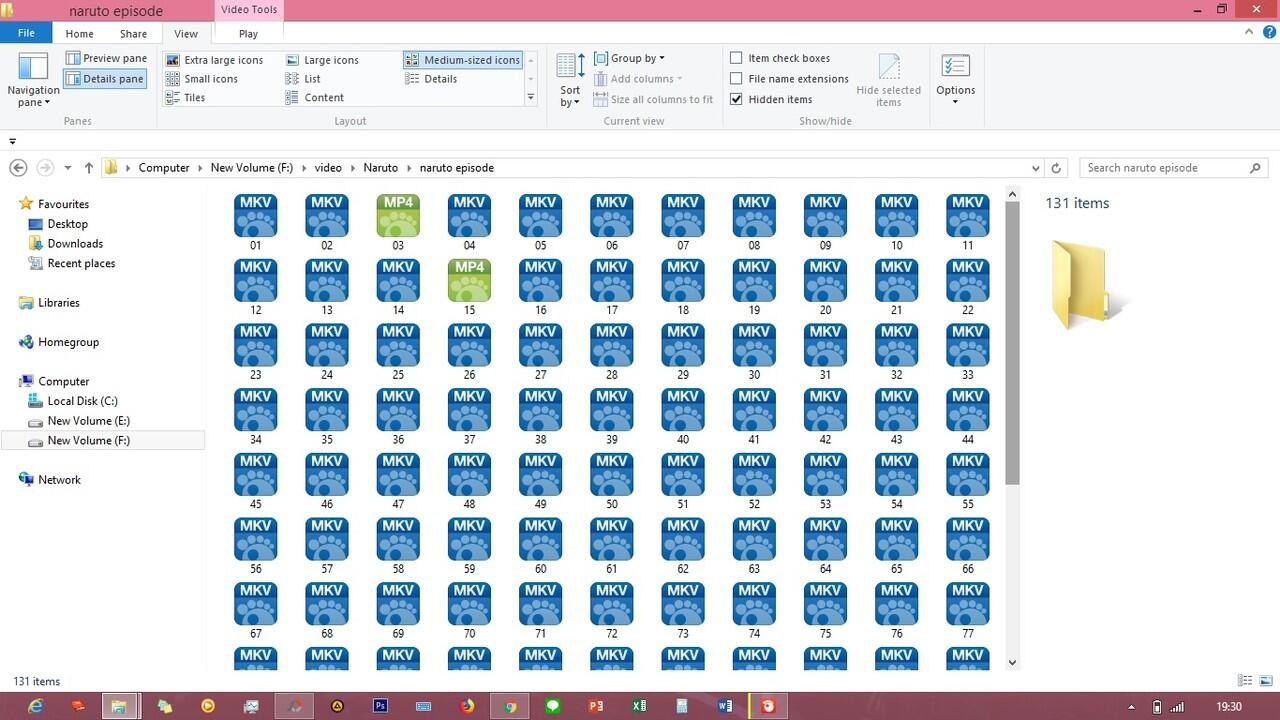
Task: Click the Video Tools contextual tab
Action: 249,10
